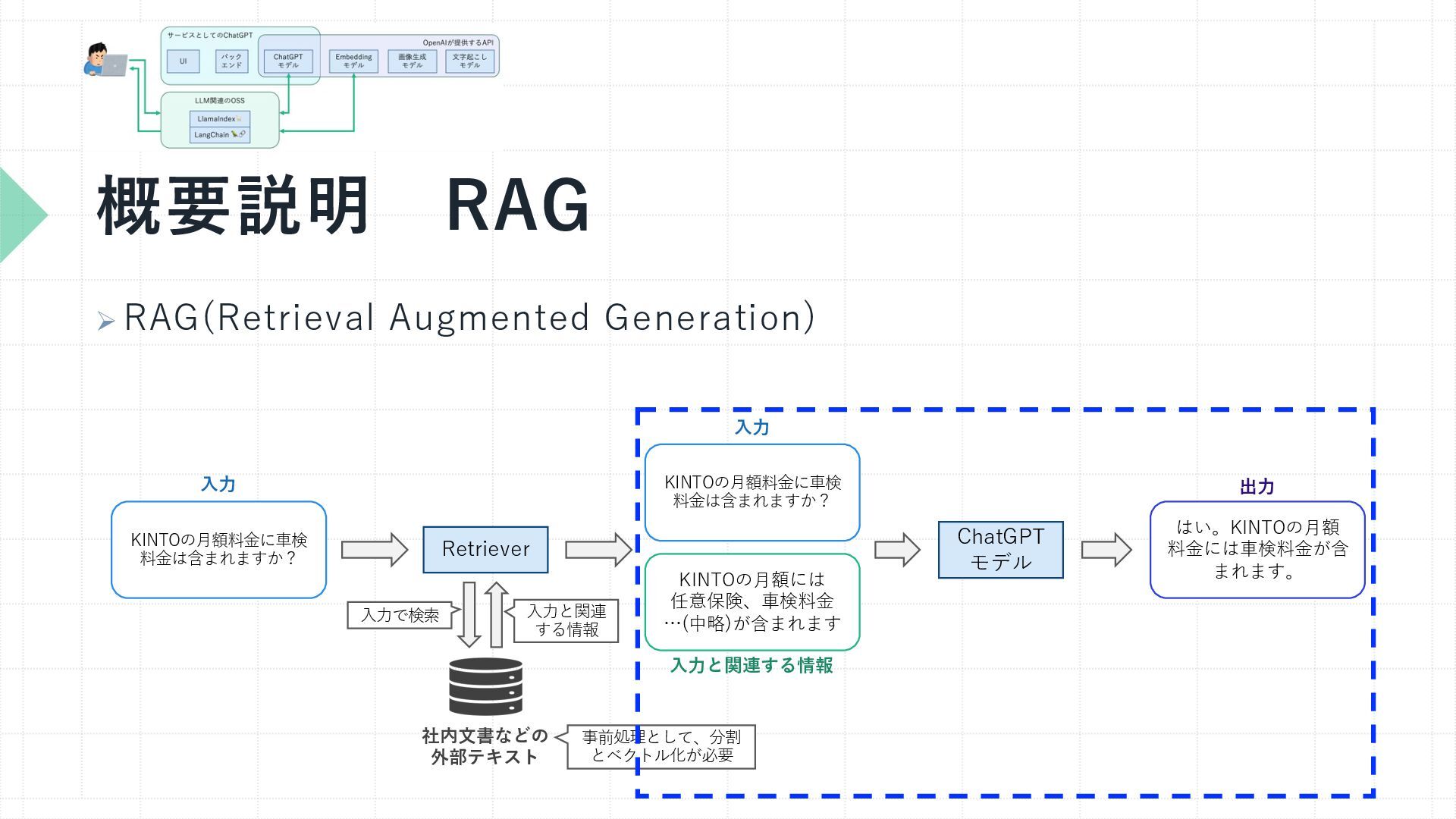Click the arrow pointing to Retriever box
1456x819 pixels.
[x=374, y=550]
